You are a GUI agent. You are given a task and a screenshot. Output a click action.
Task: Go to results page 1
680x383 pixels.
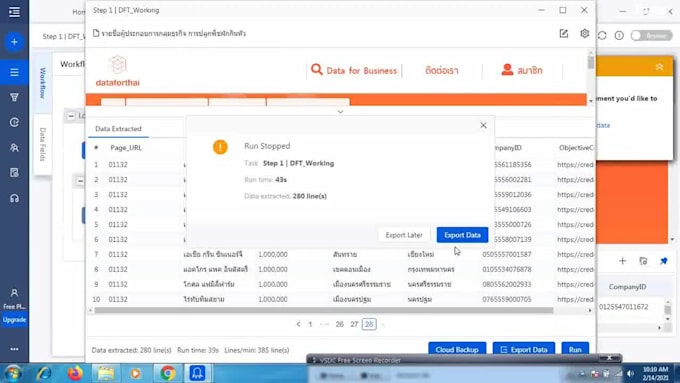pyautogui.click(x=310, y=324)
